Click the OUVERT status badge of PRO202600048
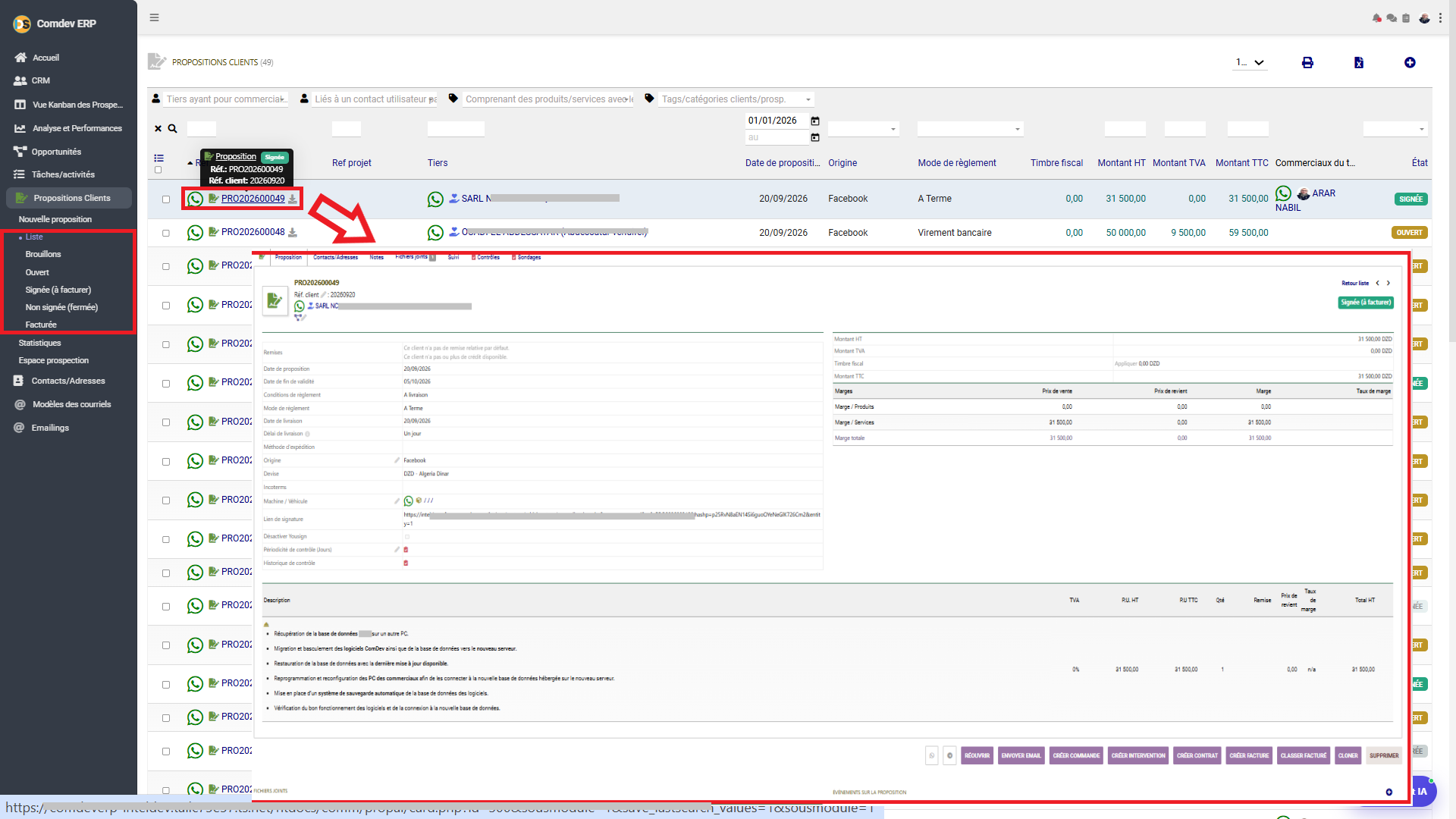Image resolution: width=1456 pixels, height=819 pixels. coord(1410,233)
